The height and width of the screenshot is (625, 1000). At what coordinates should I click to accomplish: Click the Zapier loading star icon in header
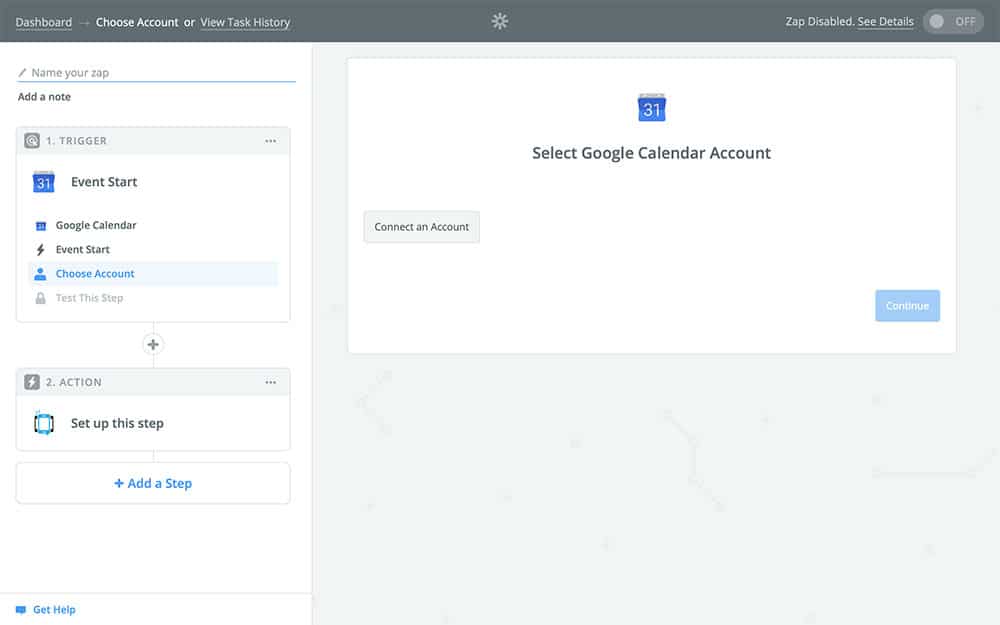[500, 21]
